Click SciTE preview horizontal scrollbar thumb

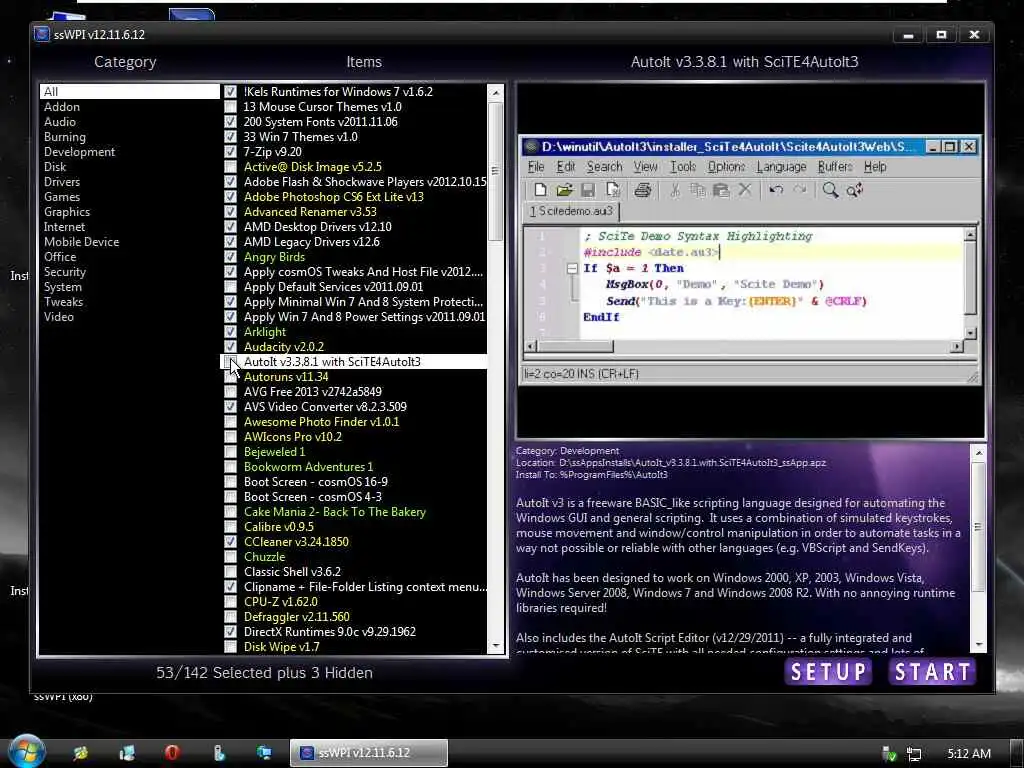[x=575, y=346]
